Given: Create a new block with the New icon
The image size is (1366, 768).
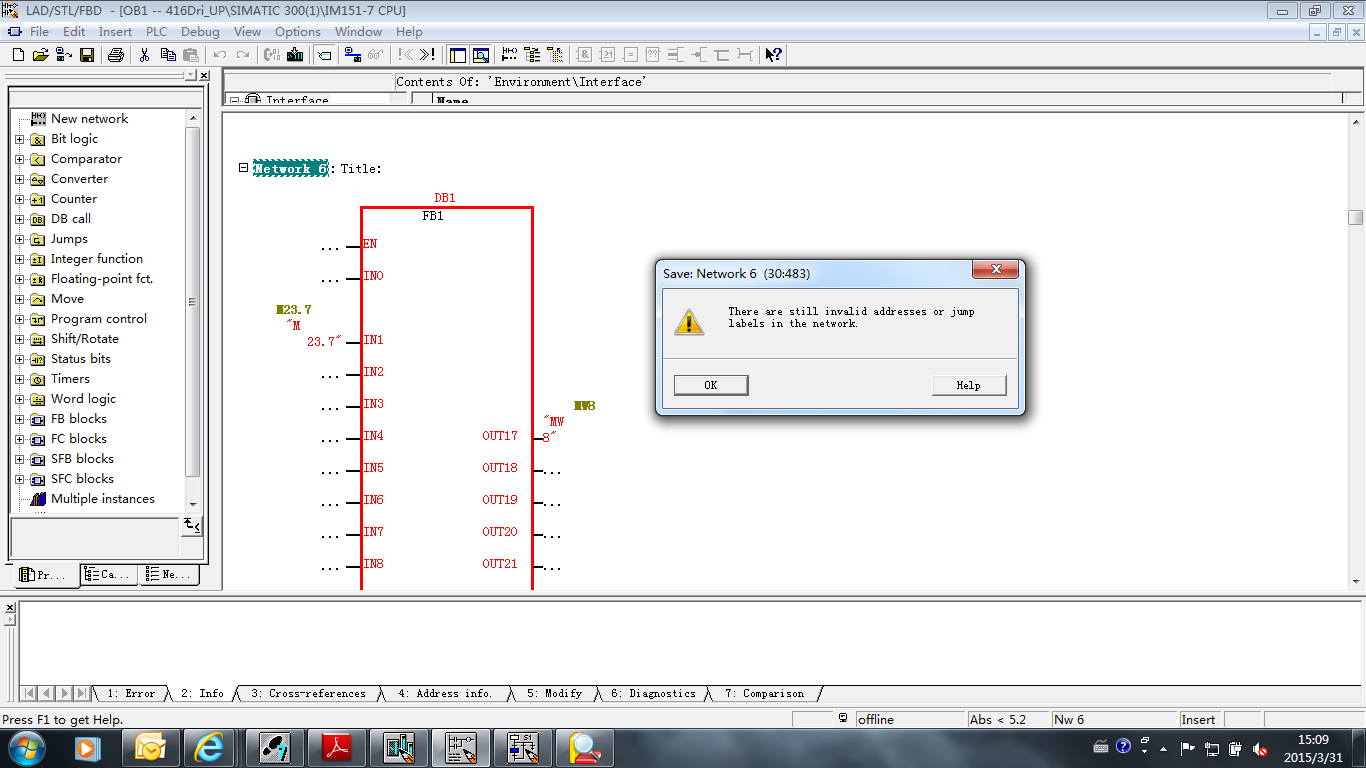Looking at the screenshot, I should (18, 55).
